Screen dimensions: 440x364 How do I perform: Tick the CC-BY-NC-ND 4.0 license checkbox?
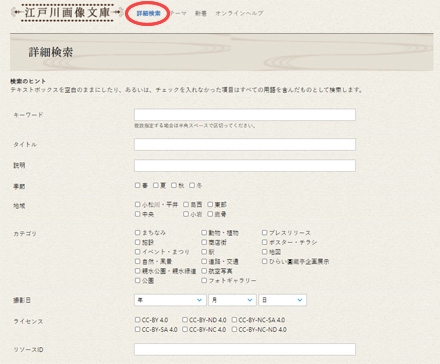pos(234,329)
